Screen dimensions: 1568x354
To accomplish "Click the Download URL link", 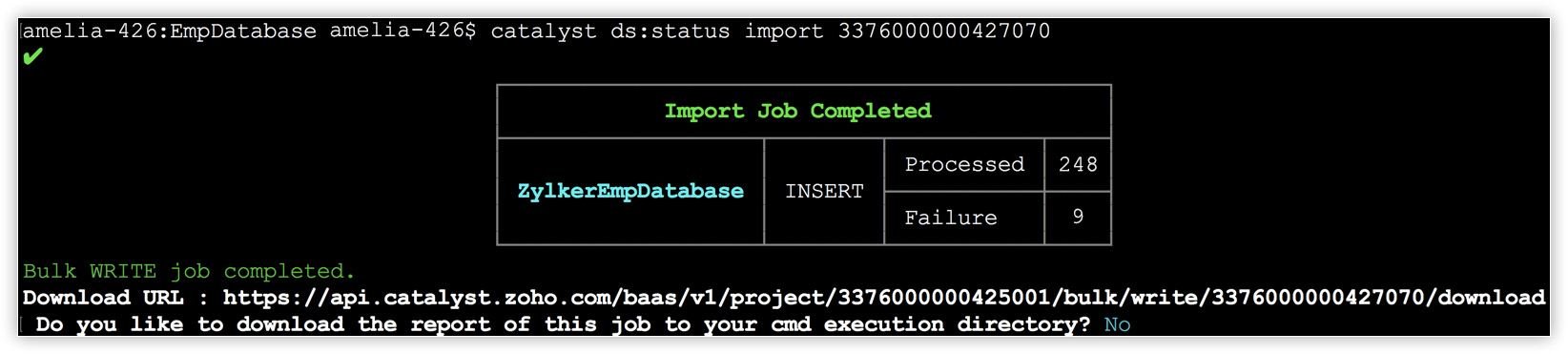I will point(884,298).
